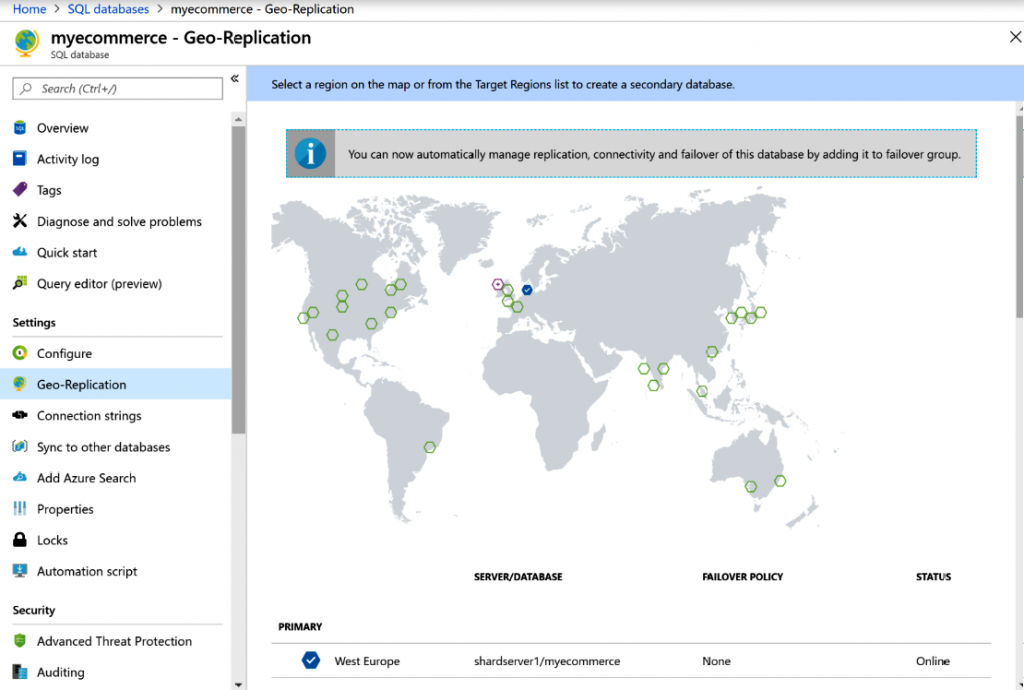
Task: Open Geo-Replication in the Settings menu
Action: coord(81,385)
